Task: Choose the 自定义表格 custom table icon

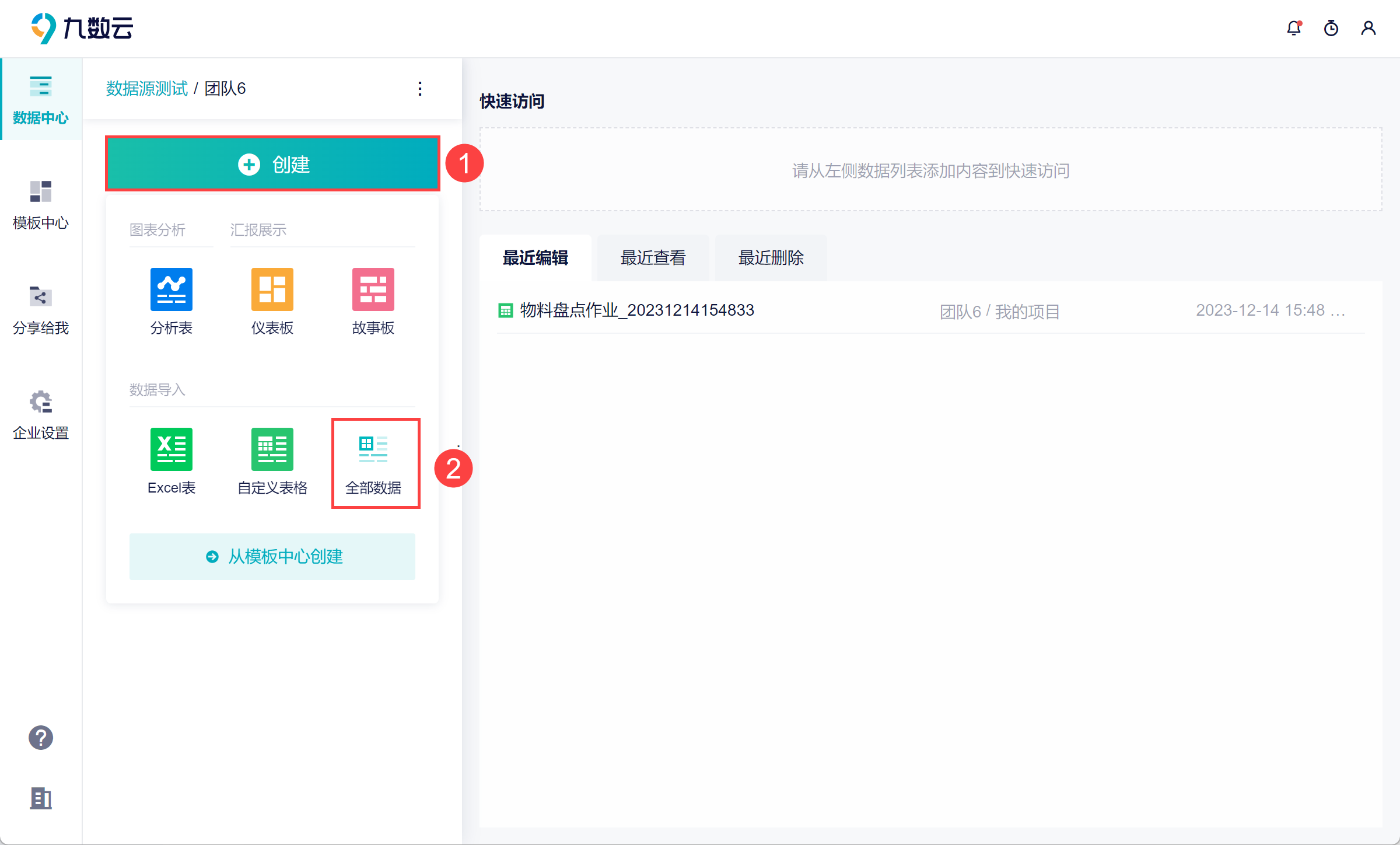Action: pos(272,449)
